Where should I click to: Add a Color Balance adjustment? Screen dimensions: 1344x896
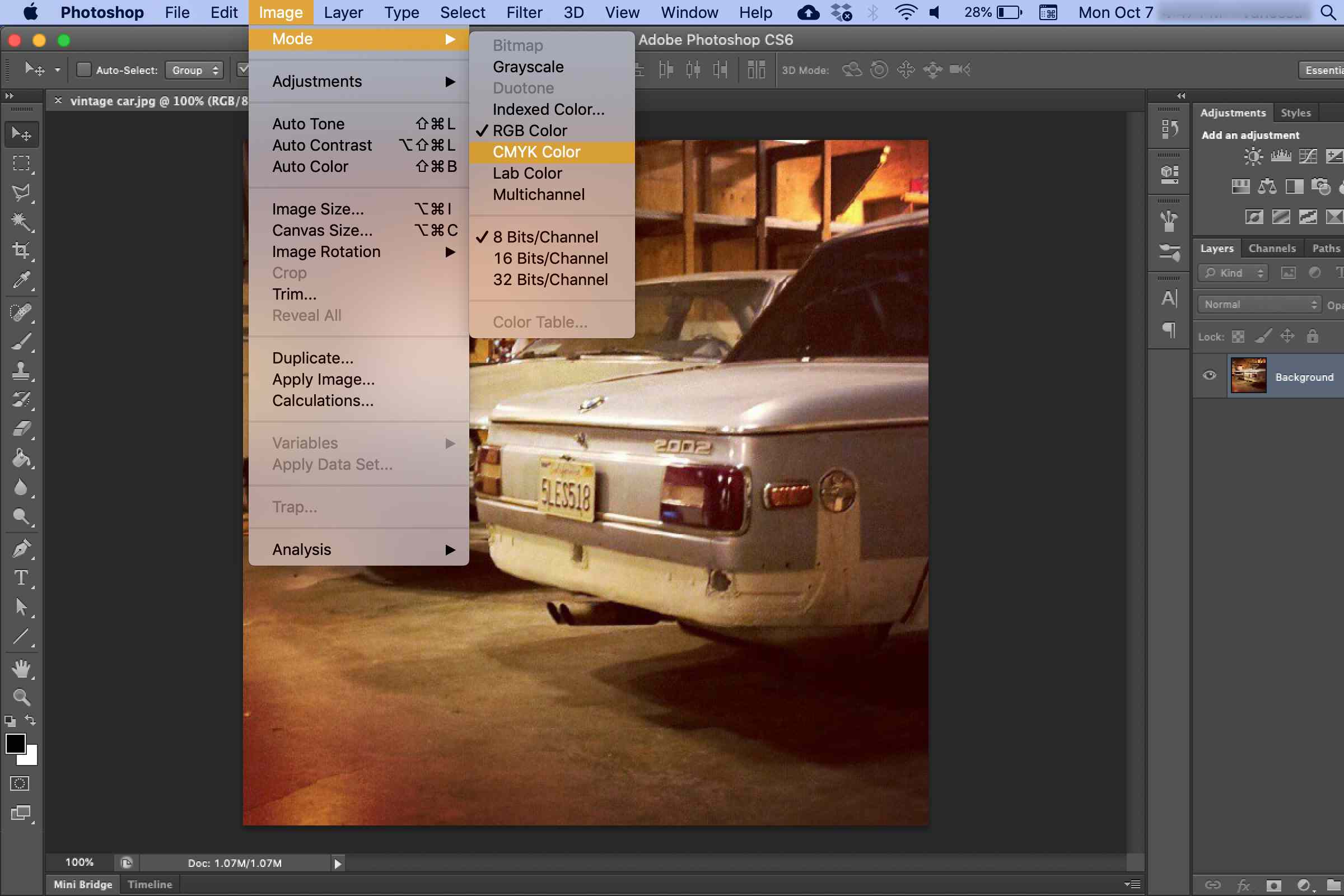point(1267,186)
